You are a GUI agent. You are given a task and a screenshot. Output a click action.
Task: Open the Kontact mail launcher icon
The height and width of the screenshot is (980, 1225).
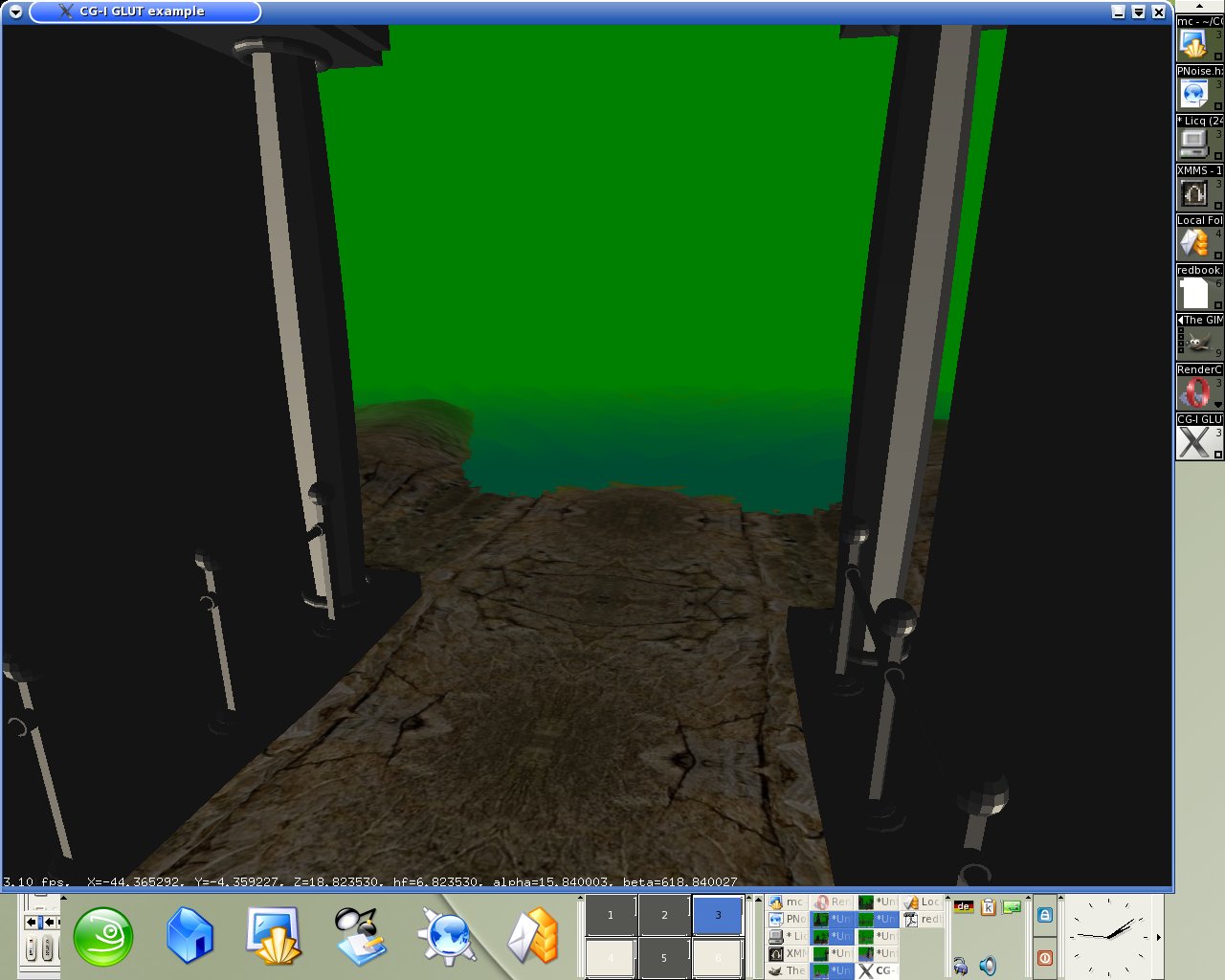click(x=532, y=936)
